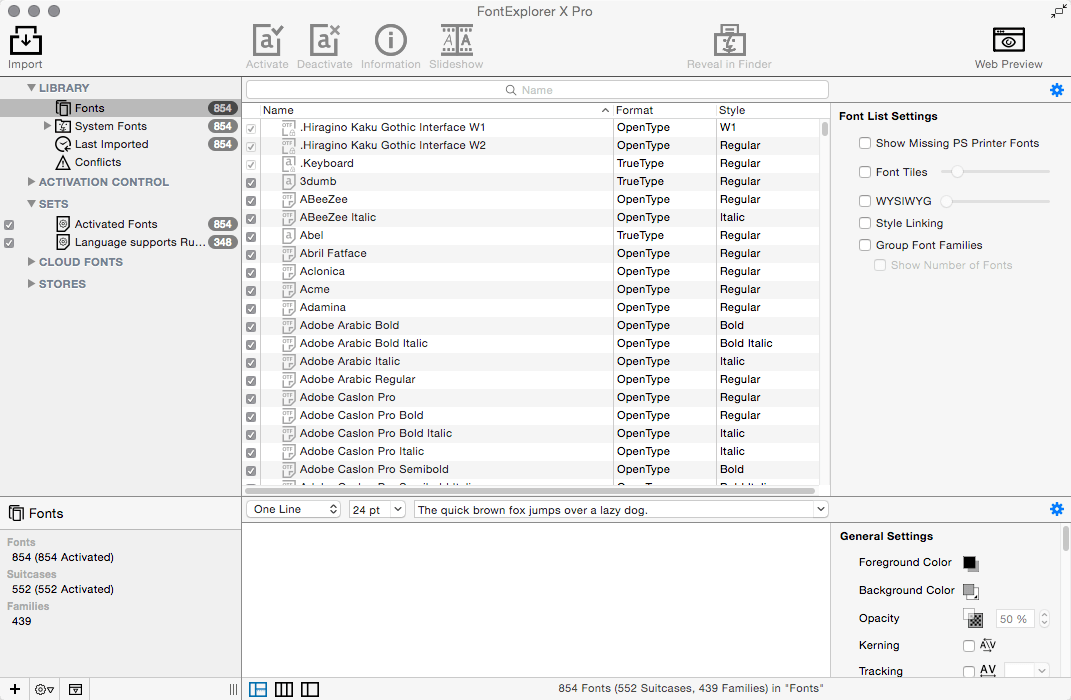Viewport: 1071px width, 700px height.
Task: Switch to the first layout view icon
Action: tap(258, 689)
